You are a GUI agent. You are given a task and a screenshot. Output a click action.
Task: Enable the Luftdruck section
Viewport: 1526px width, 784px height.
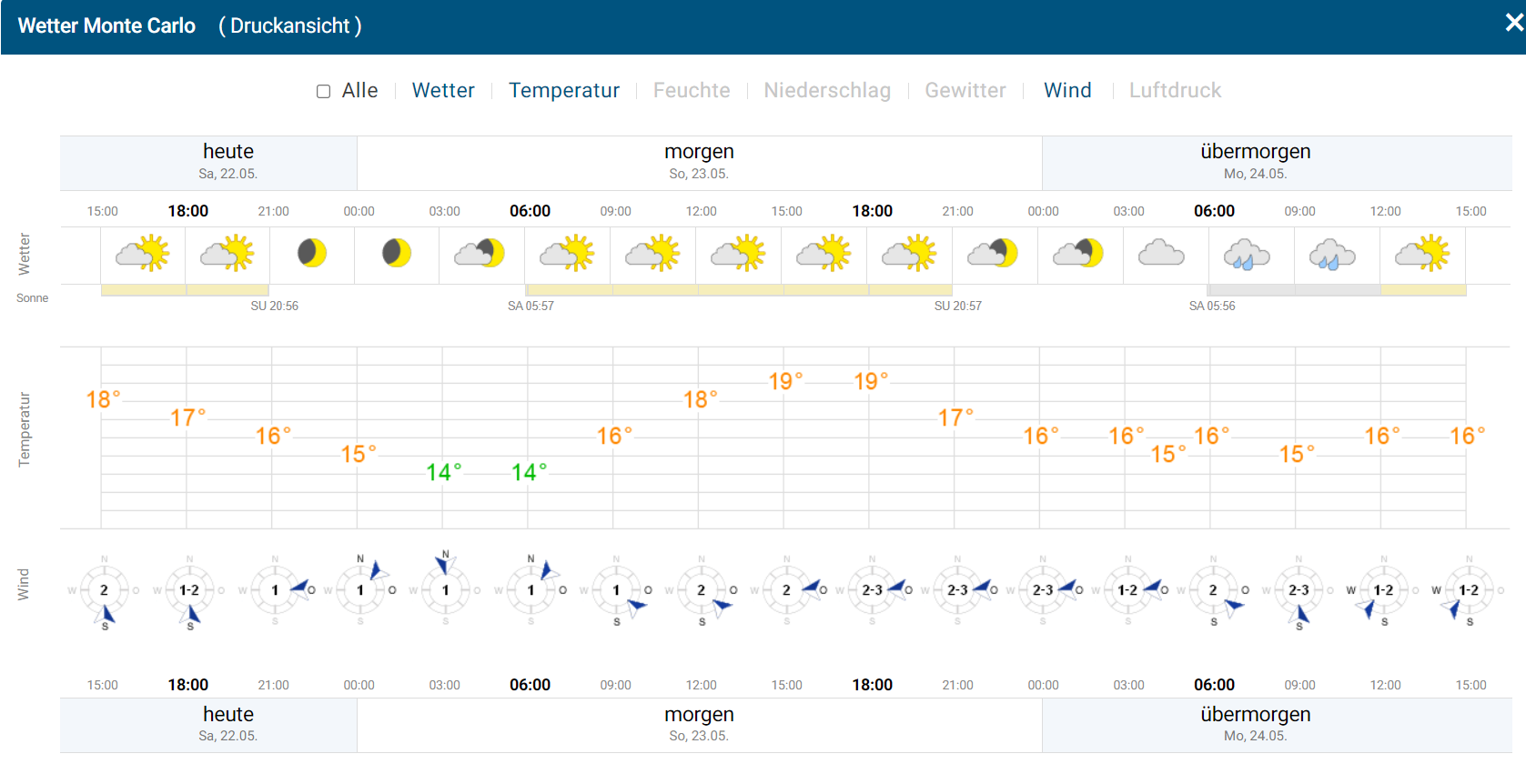point(1175,90)
